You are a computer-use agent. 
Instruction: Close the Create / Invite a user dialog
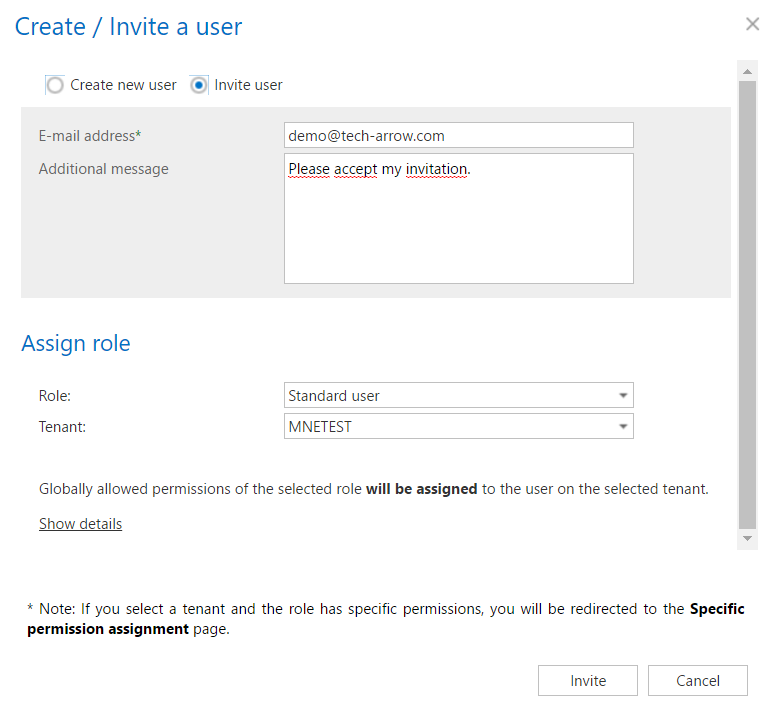(752, 24)
